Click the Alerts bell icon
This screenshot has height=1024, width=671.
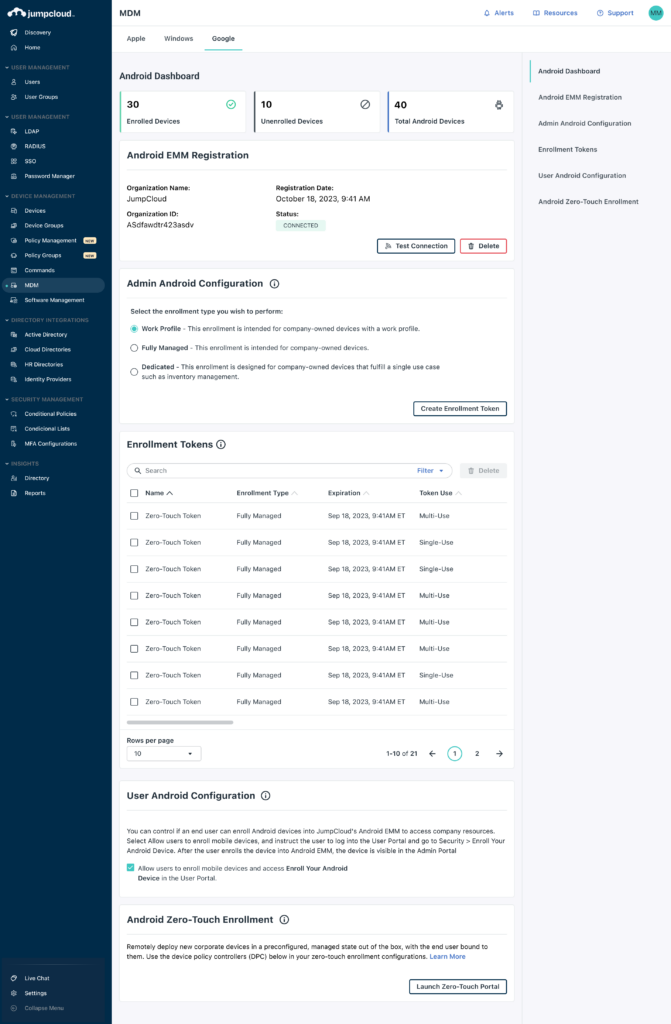click(487, 13)
